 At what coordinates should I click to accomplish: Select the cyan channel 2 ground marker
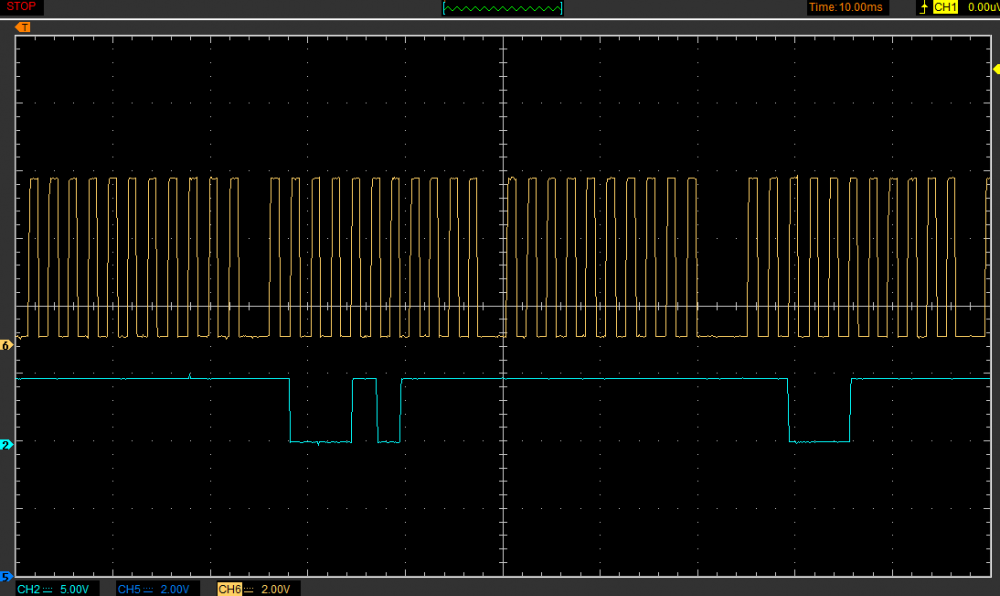pos(6,443)
